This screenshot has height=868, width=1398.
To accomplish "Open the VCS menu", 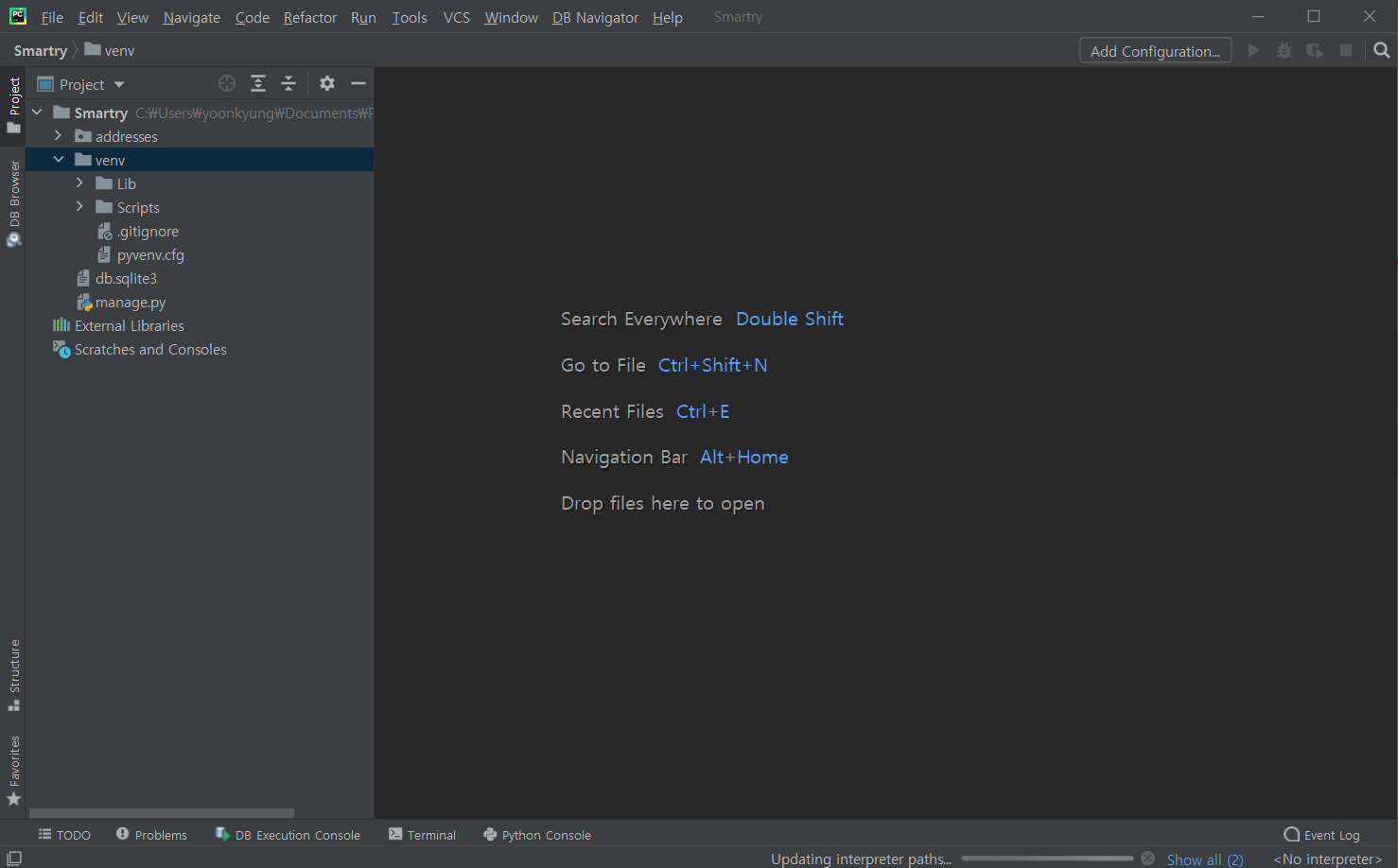I will (456, 17).
